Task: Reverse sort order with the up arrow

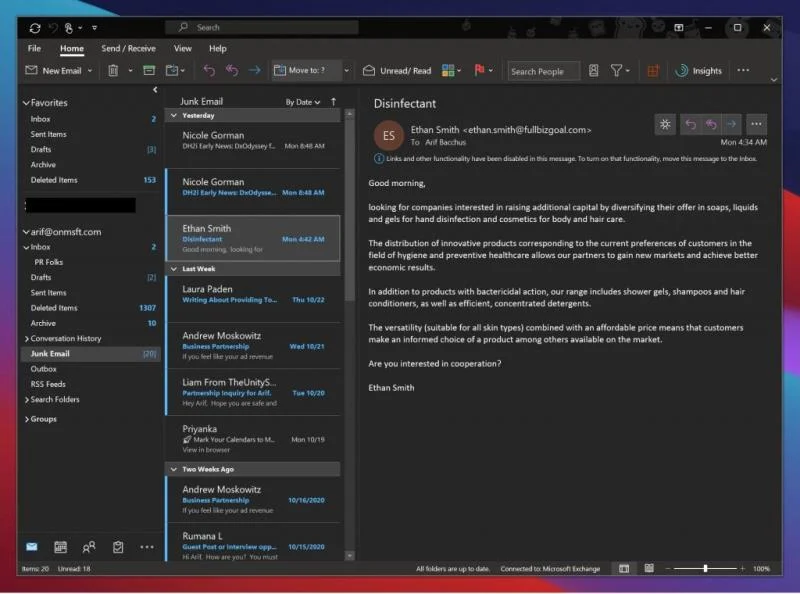Action: tap(334, 102)
